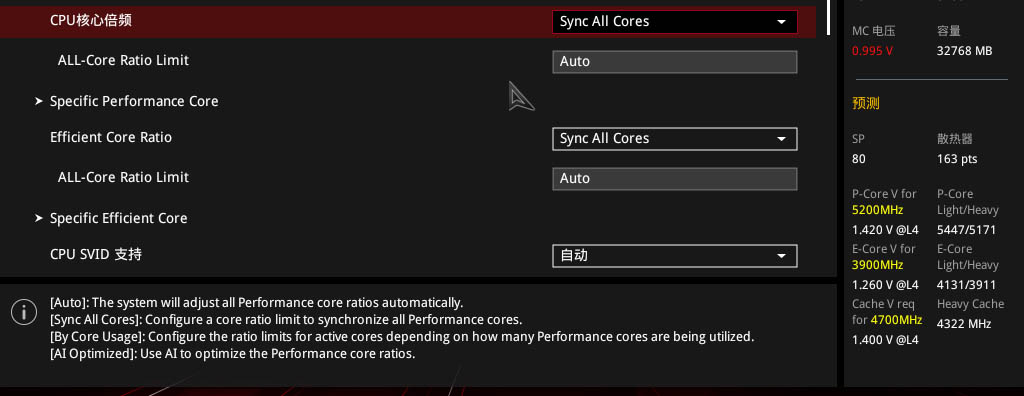Select the Efficient Core Ratio label
Image resolution: width=1024 pixels, height=396 pixels.
[x=111, y=137]
